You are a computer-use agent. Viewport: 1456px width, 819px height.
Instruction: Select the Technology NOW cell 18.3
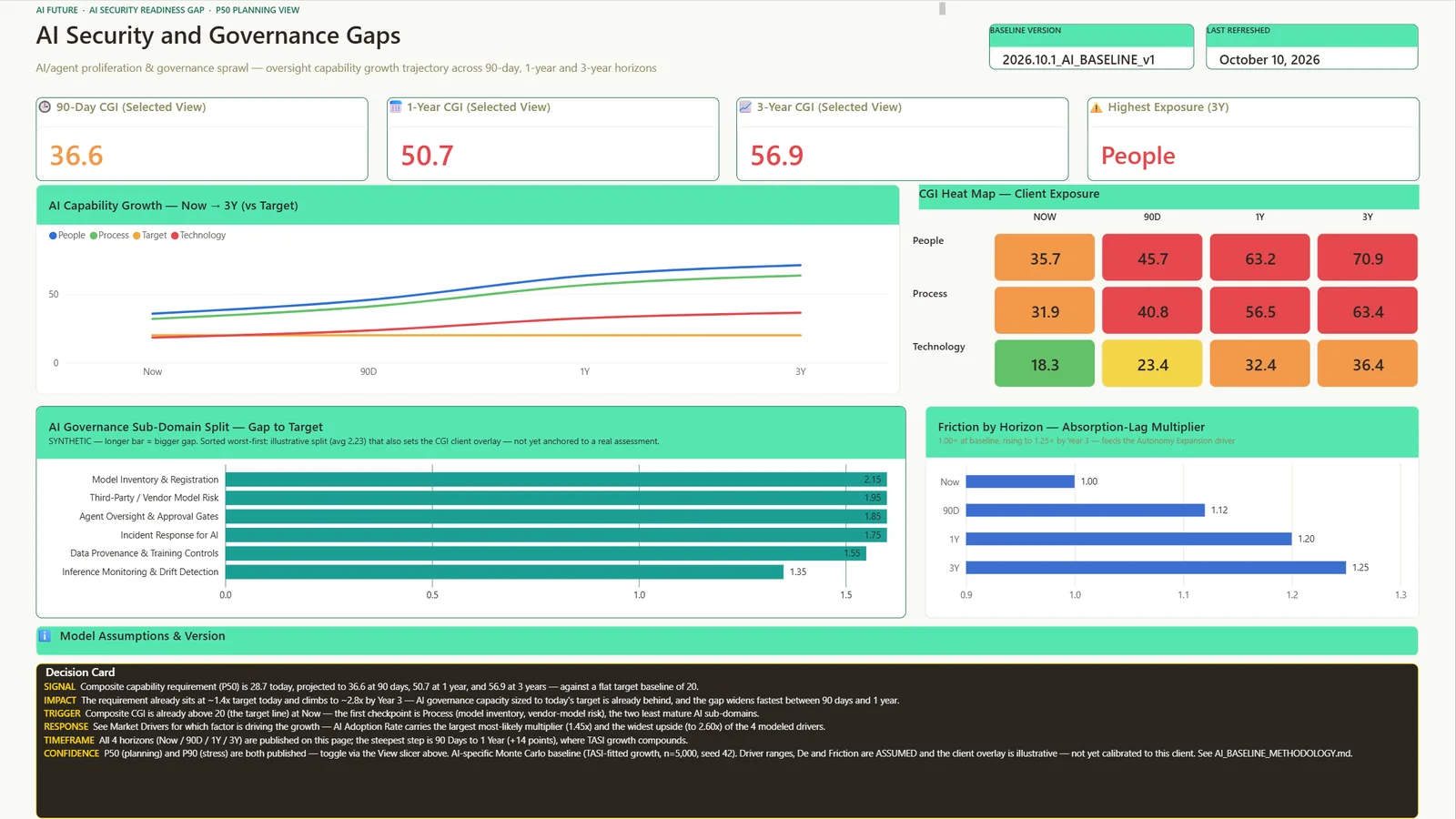1045,364
